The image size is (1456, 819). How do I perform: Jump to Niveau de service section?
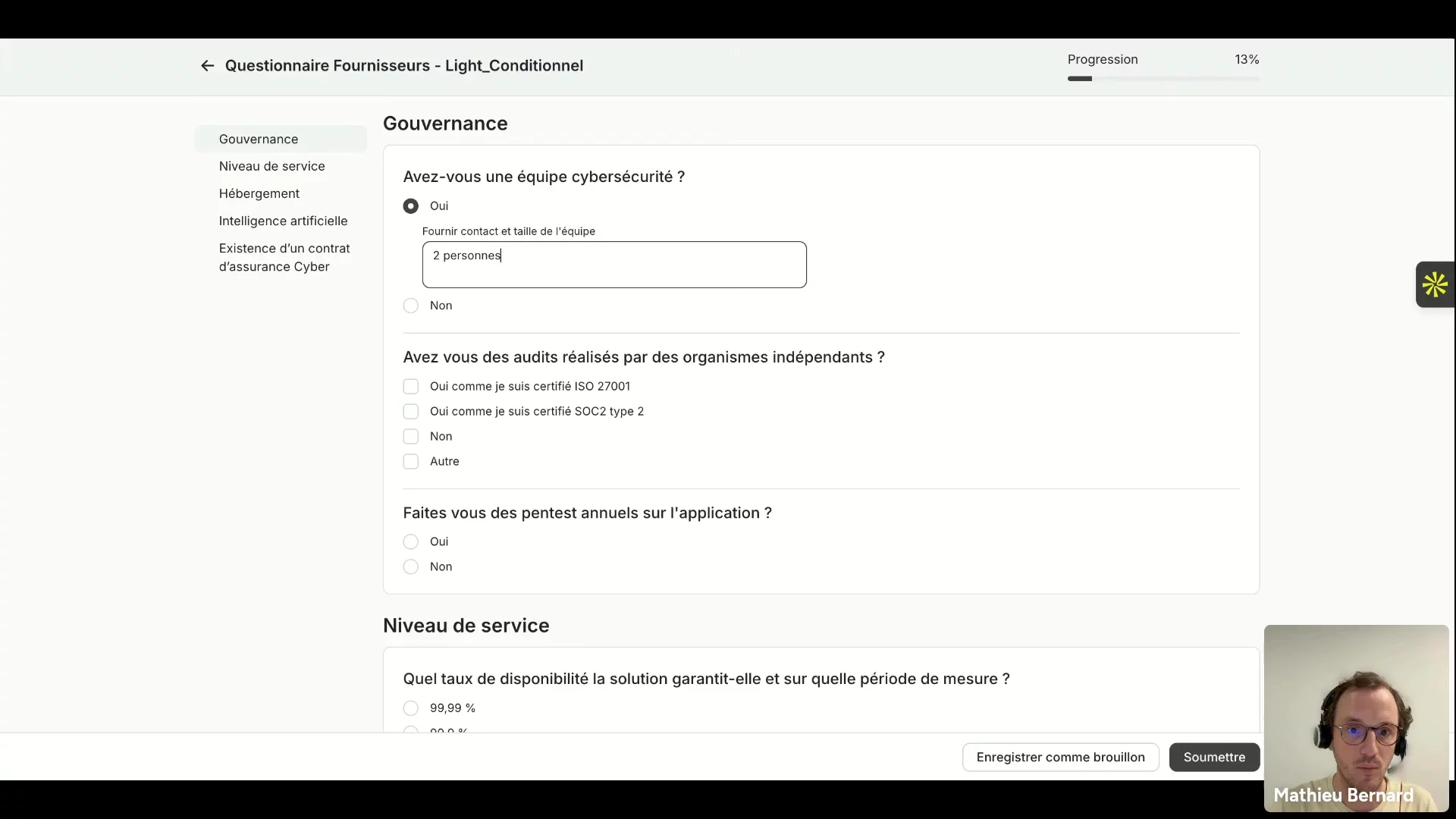click(271, 166)
